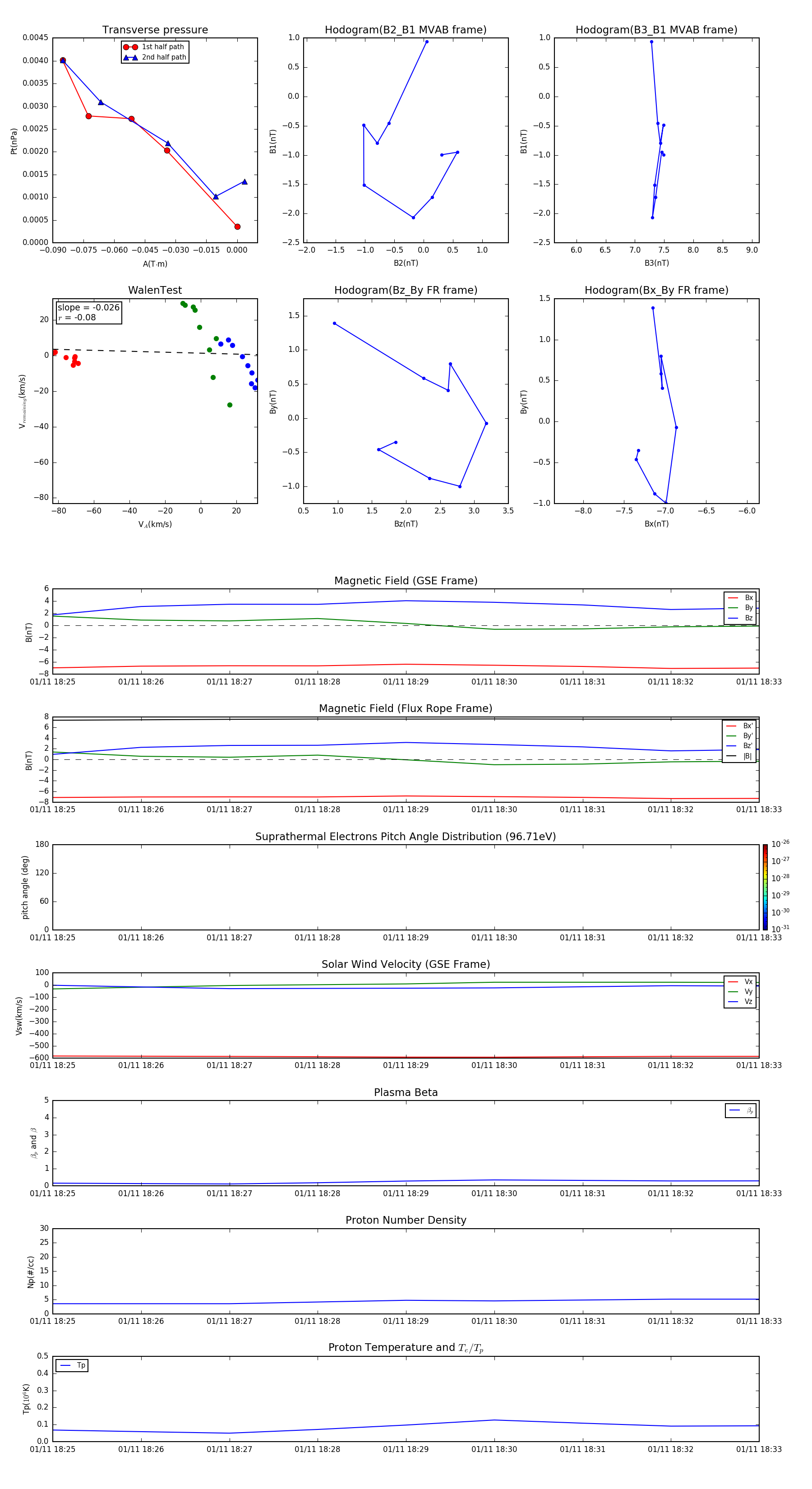The width and height of the screenshot is (812, 1489).
Task: Click the Proton Number Density title
Action: [406, 1220]
